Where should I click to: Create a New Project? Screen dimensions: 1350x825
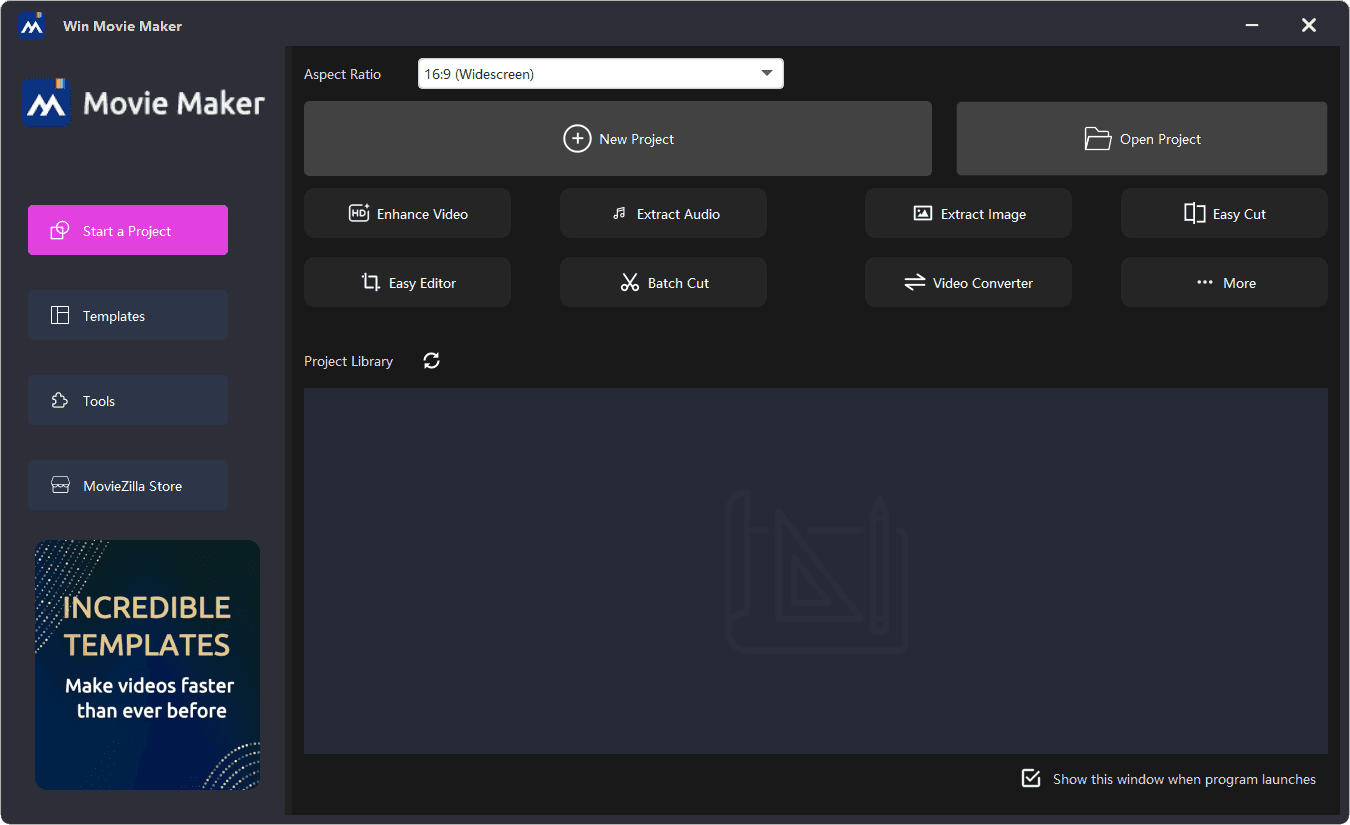click(x=618, y=139)
